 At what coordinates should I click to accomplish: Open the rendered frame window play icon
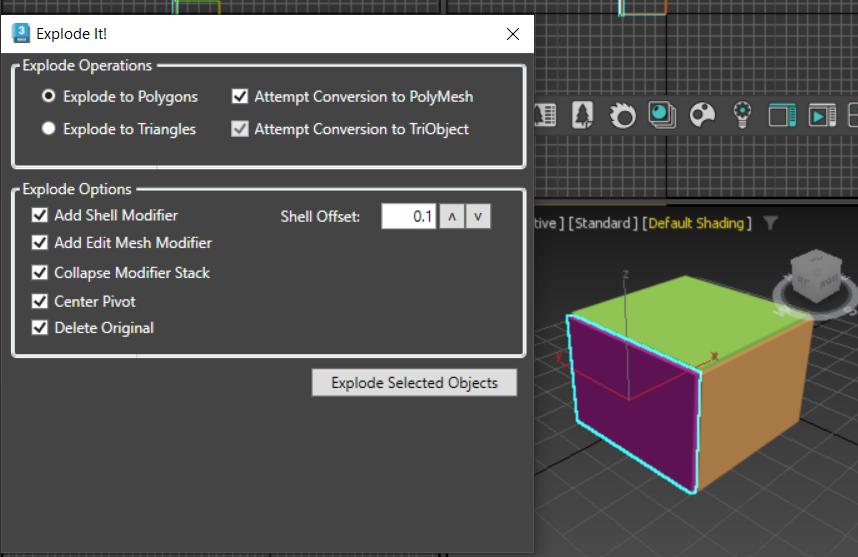(822, 116)
